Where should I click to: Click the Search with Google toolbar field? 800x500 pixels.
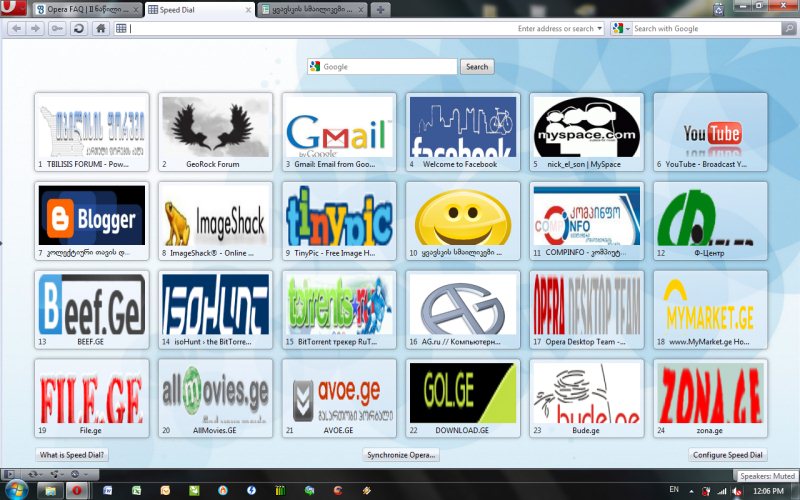[x=707, y=29]
